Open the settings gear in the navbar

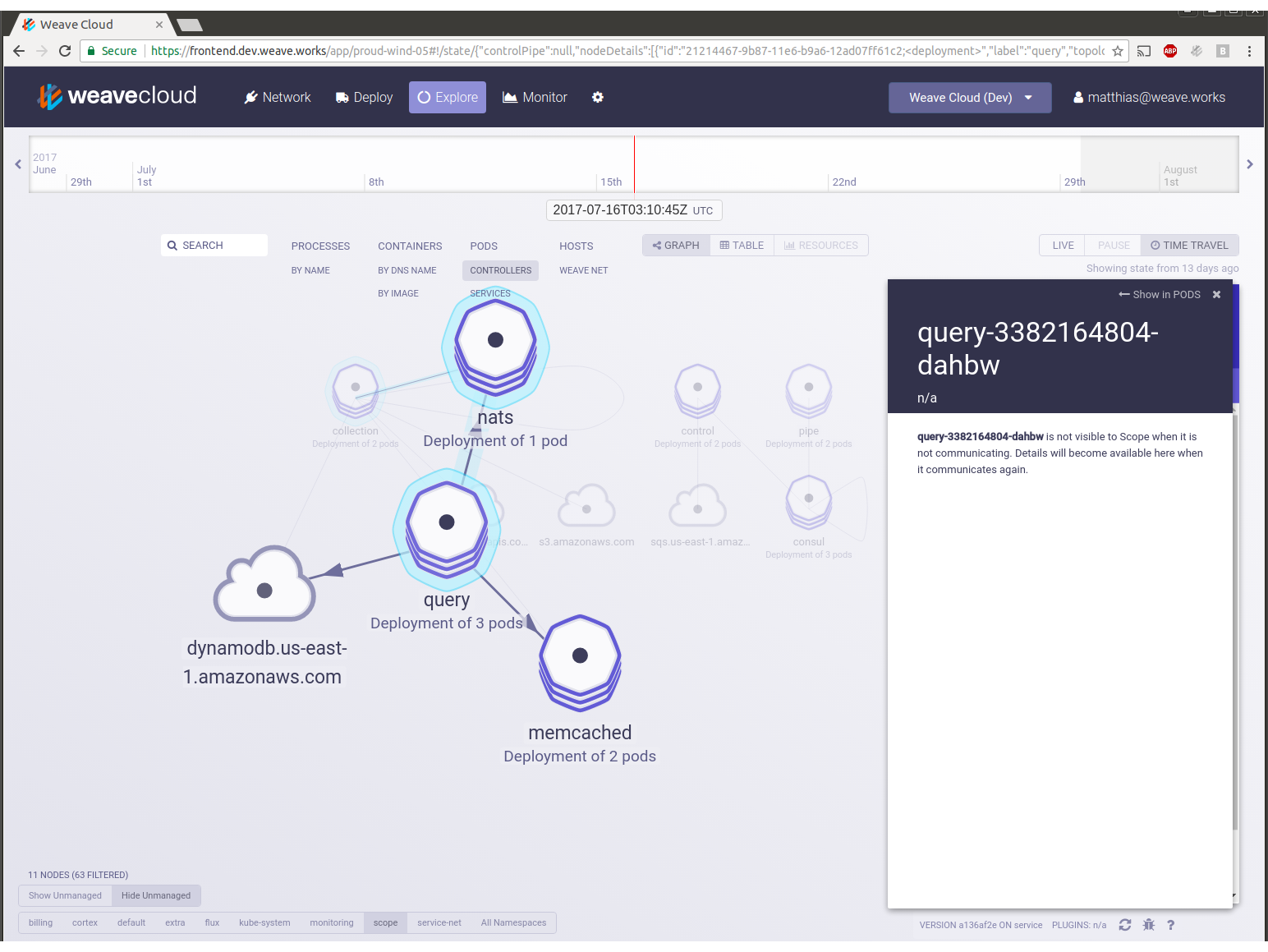point(598,97)
